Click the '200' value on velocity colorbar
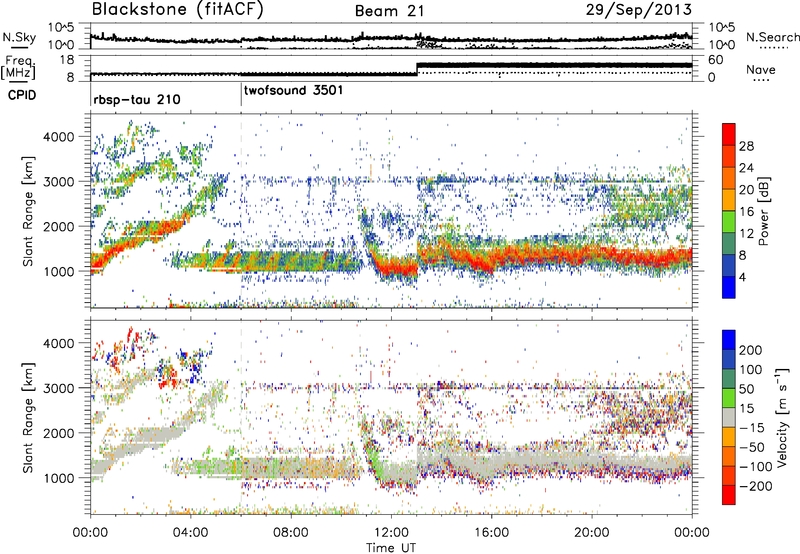 [750, 350]
